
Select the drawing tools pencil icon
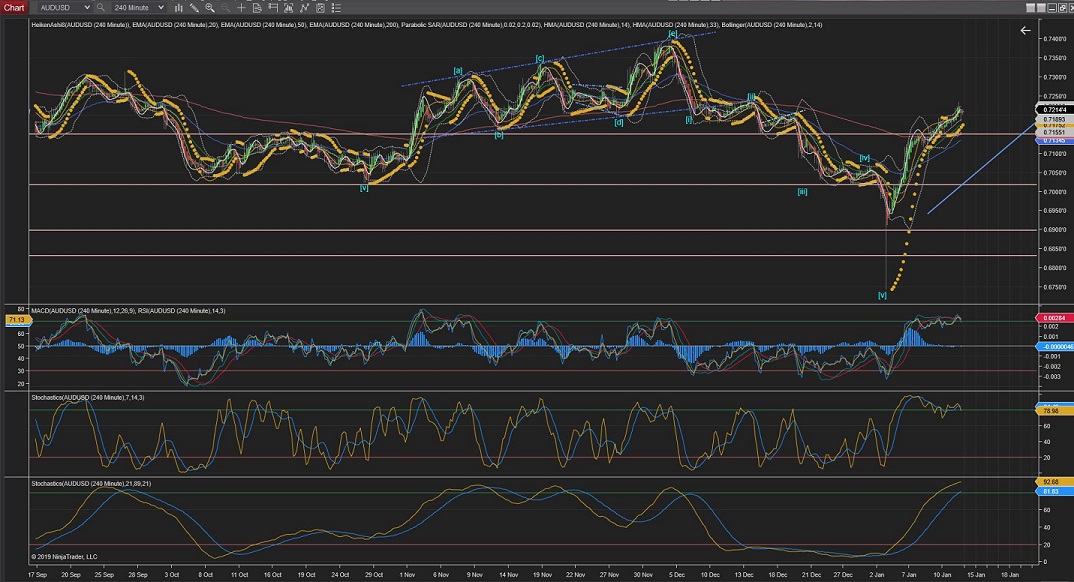point(195,8)
